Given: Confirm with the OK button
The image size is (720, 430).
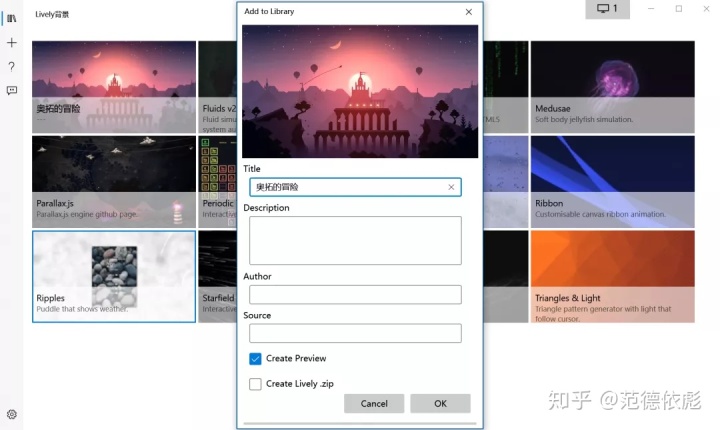Looking at the screenshot, I should click(440, 403).
